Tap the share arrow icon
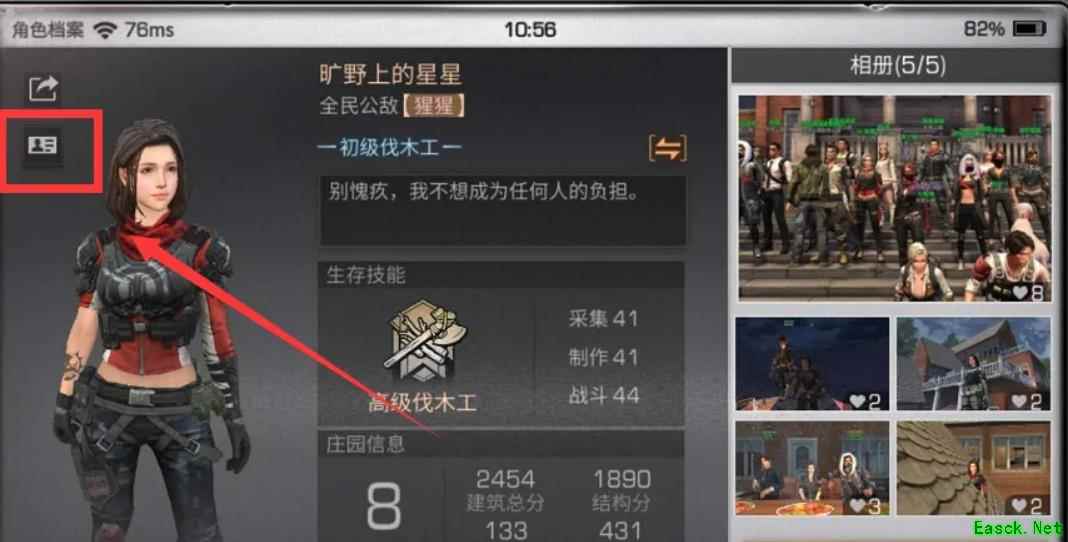 (x=44, y=89)
